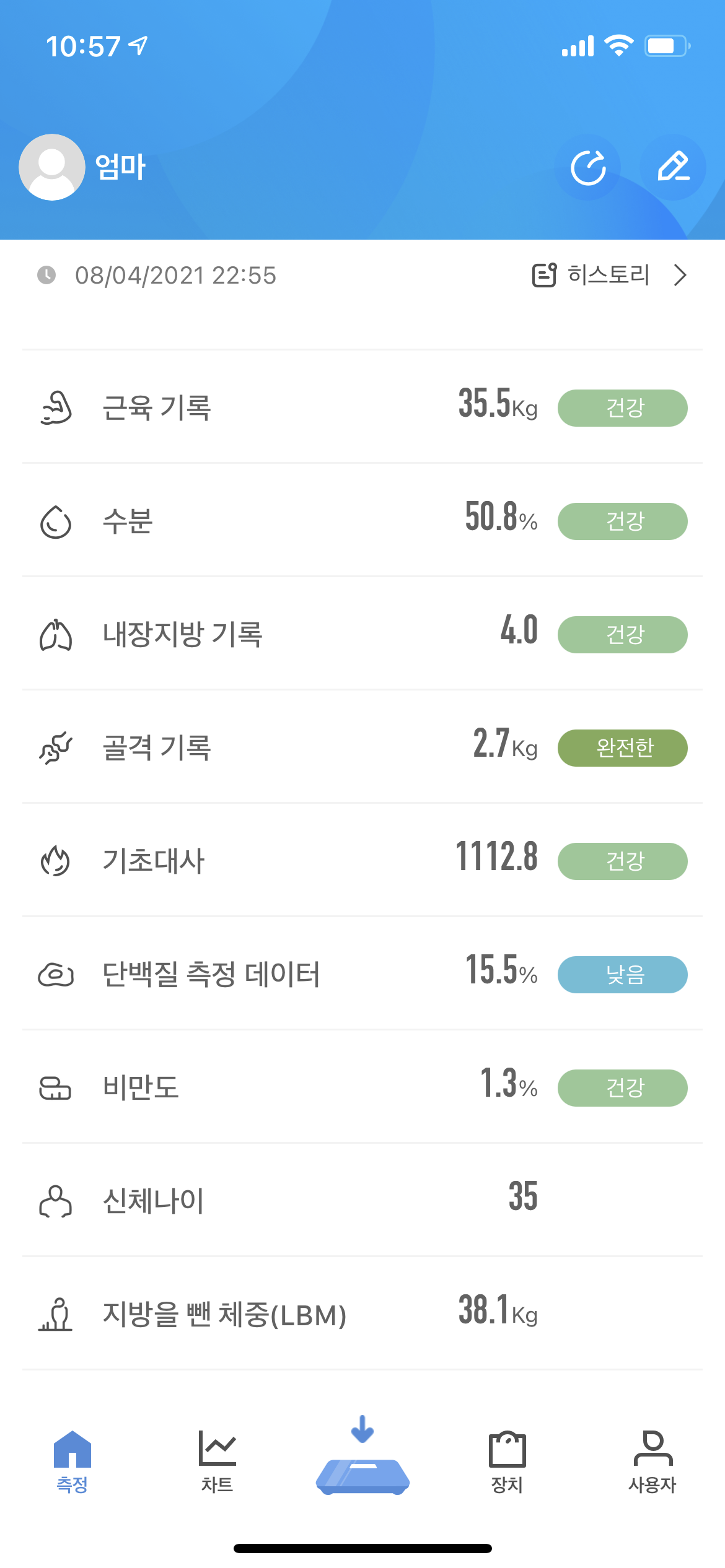
Task: Tap the visceral fat 내장지방 icon
Action: pyautogui.click(x=56, y=635)
